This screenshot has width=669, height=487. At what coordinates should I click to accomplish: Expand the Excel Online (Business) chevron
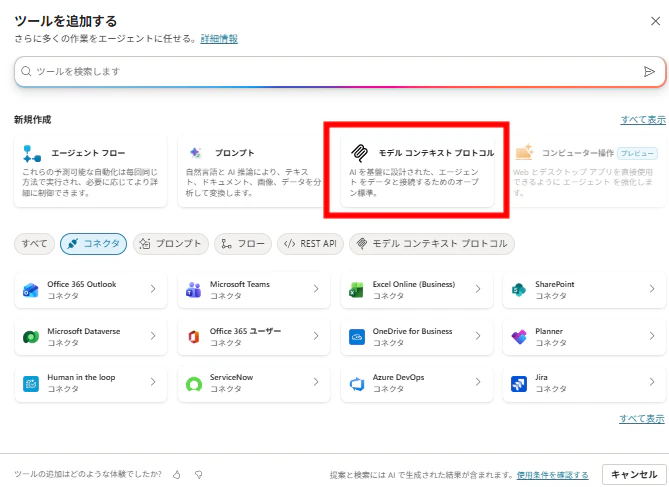[x=478, y=289]
